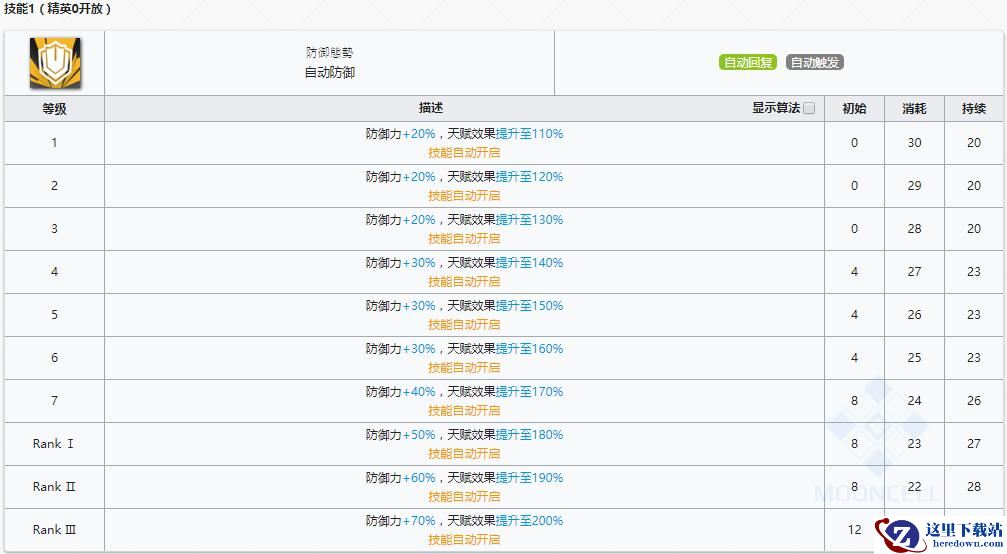This screenshot has height=554, width=1007.
Task: Select the Rank Ⅲ level cell
Action: (x=54, y=530)
